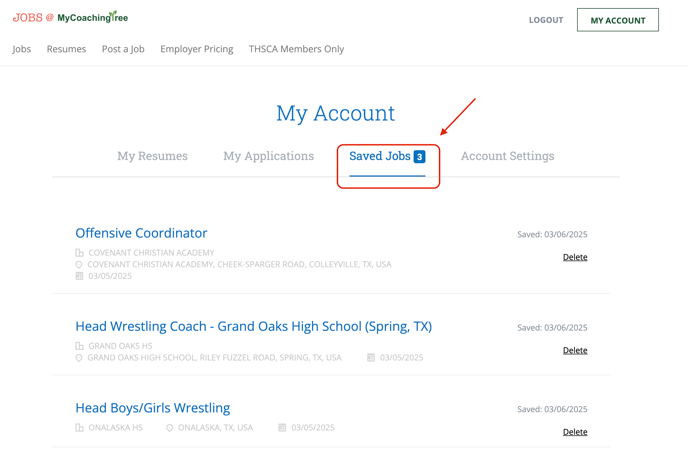The height and width of the screenshot is (456, 688).
Task: Switch to My Resumes tab
Action: click(152, 156)
